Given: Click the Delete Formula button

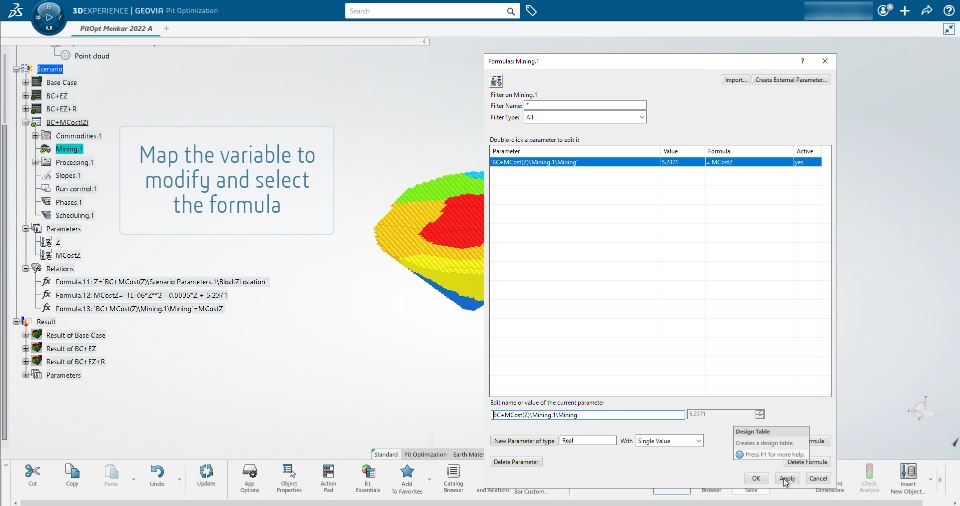Looking at the screenshot, I should (807, 462).
